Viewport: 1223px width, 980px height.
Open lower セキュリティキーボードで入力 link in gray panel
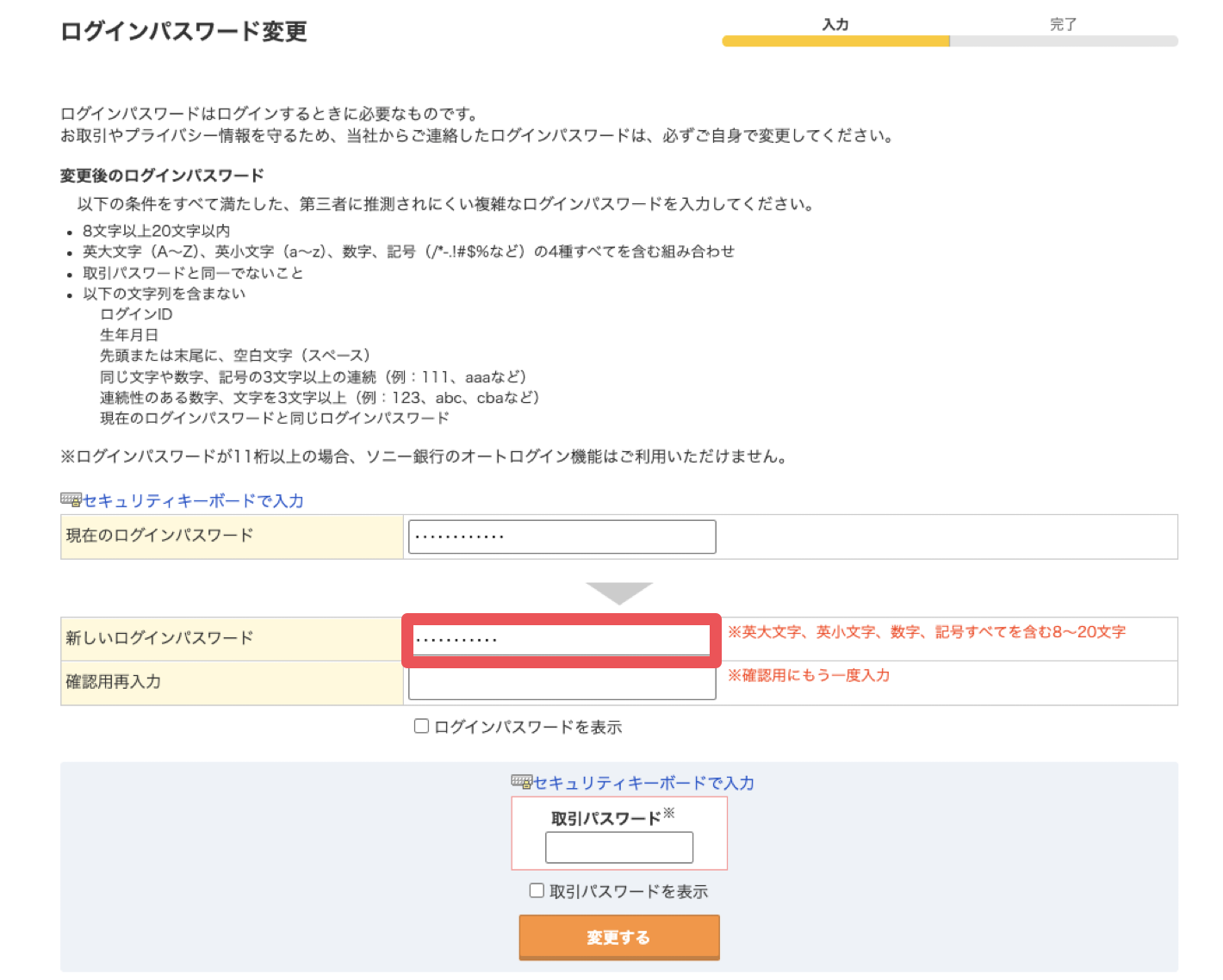643,783
